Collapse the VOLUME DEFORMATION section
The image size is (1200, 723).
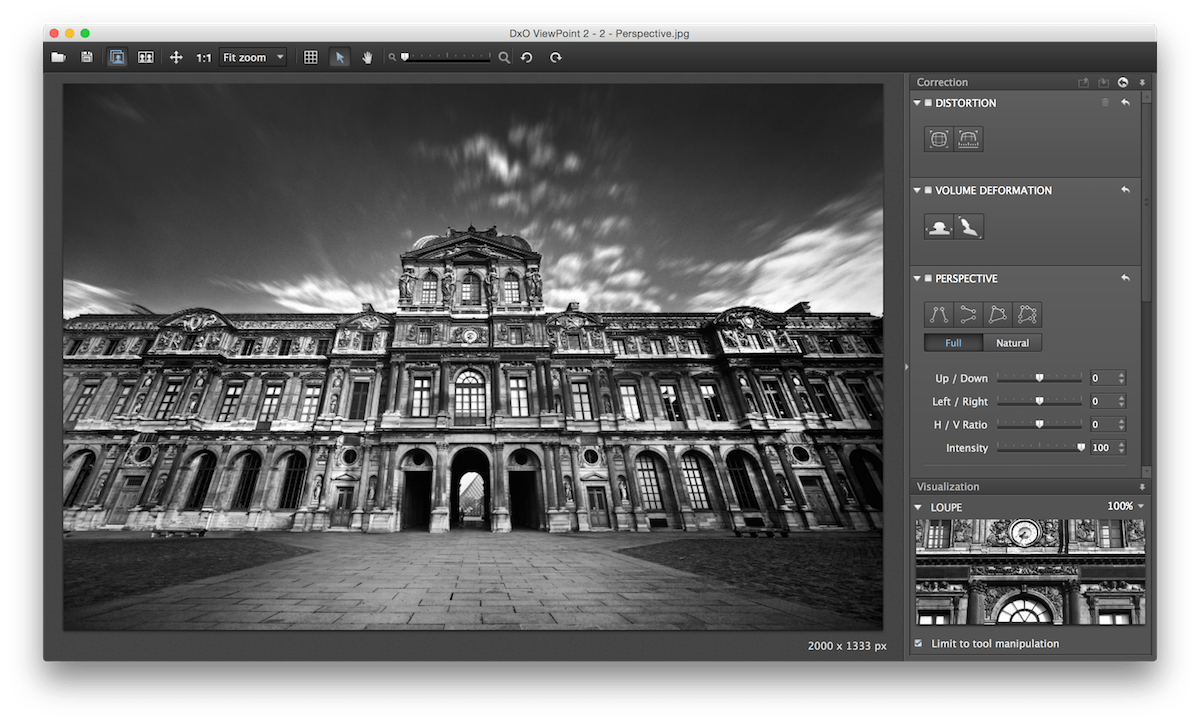[917, 190]
